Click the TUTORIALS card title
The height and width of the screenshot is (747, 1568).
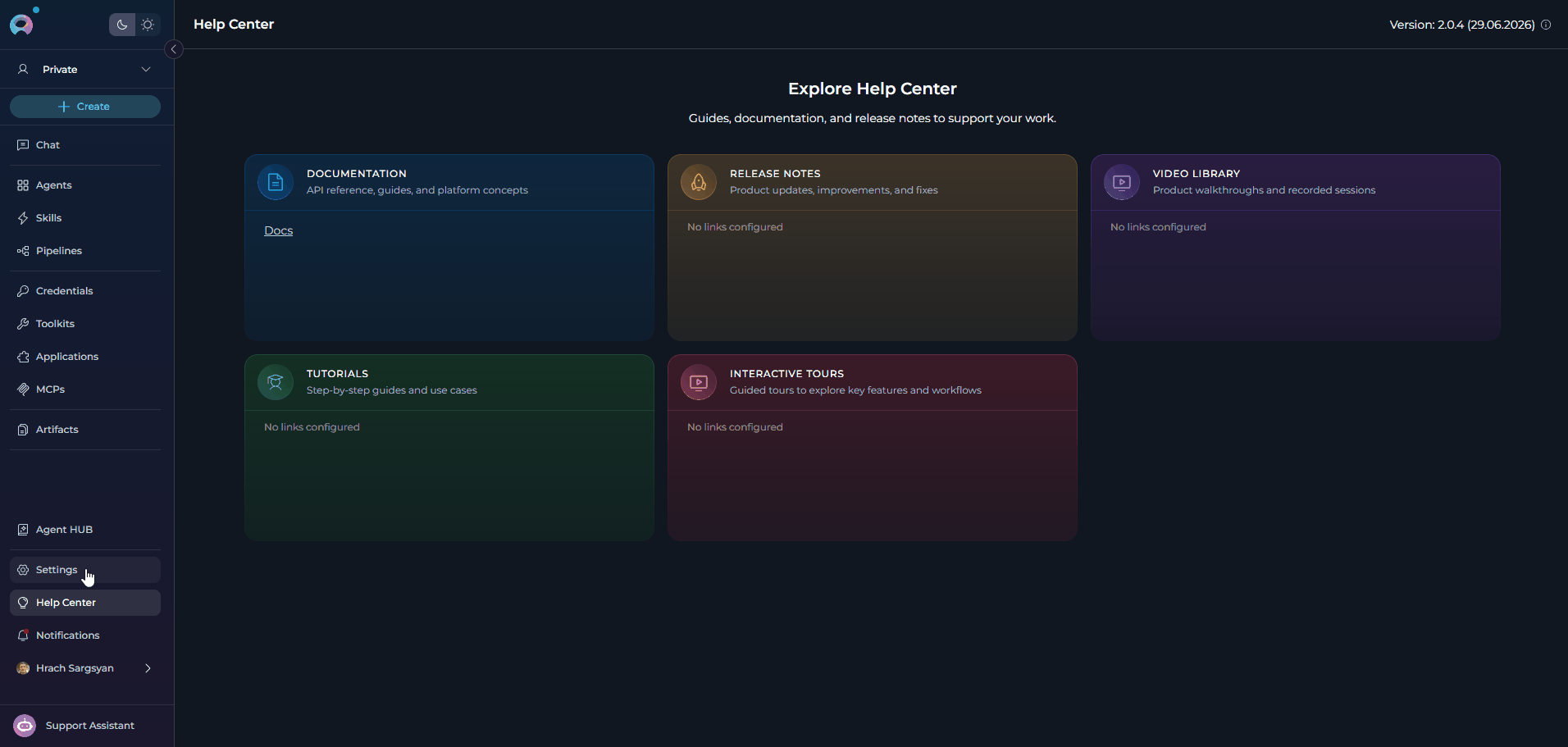click(337, 374)
